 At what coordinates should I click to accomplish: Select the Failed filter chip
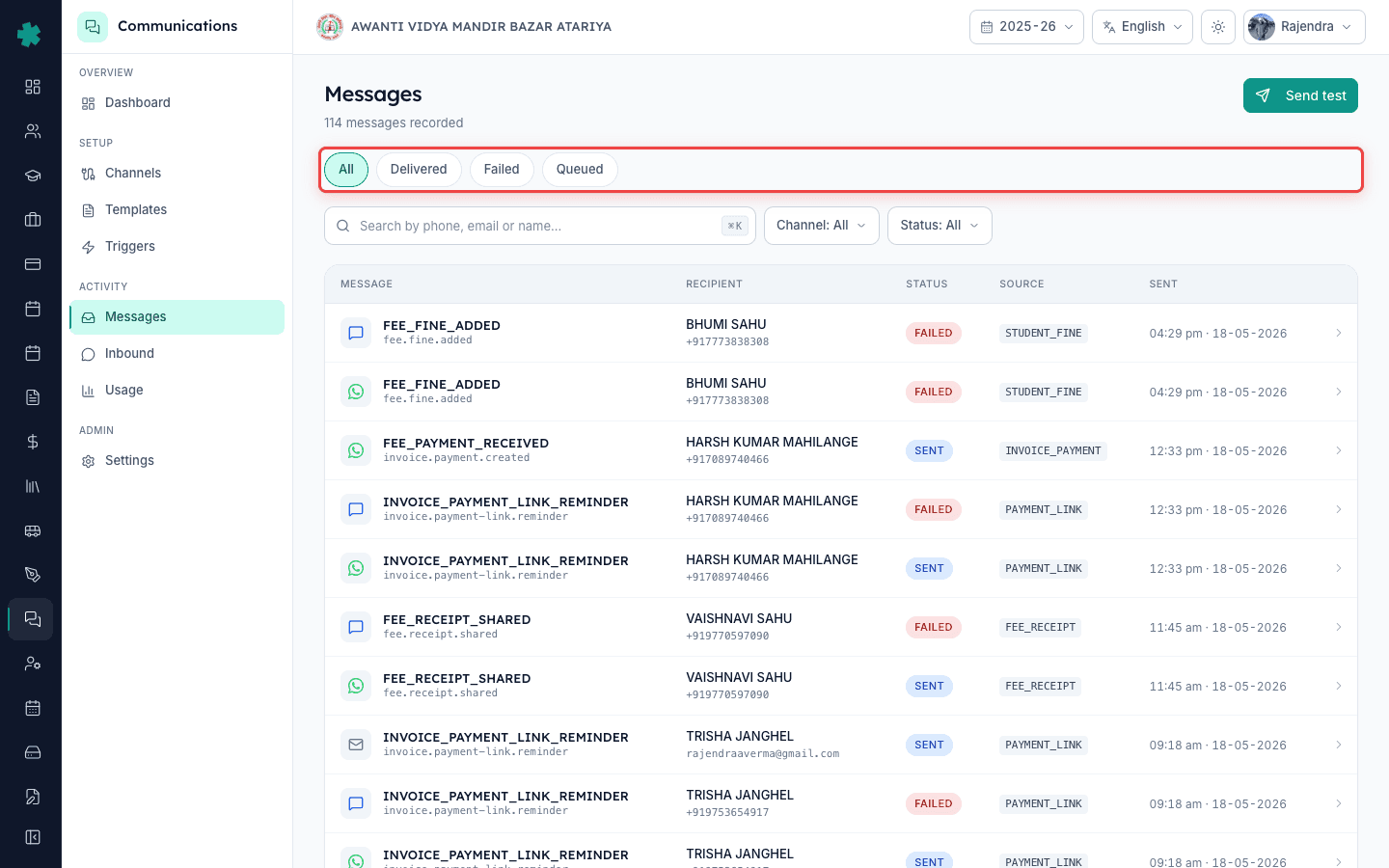tap(502, 170)
